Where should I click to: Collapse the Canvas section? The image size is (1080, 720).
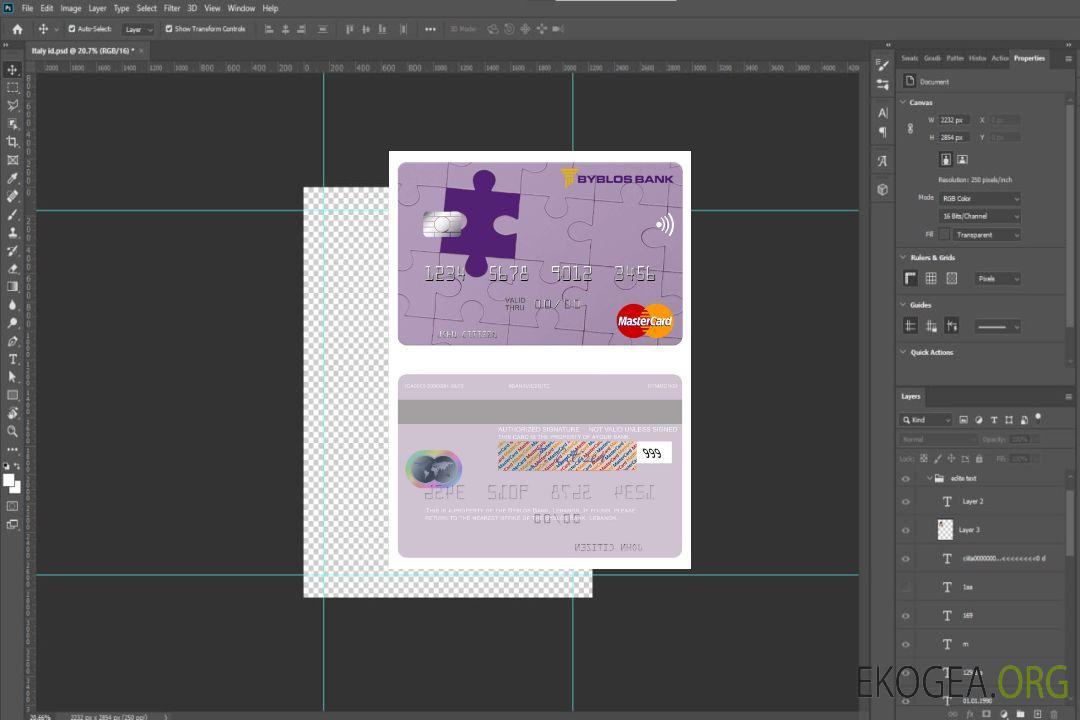click(x=903, y=102)
